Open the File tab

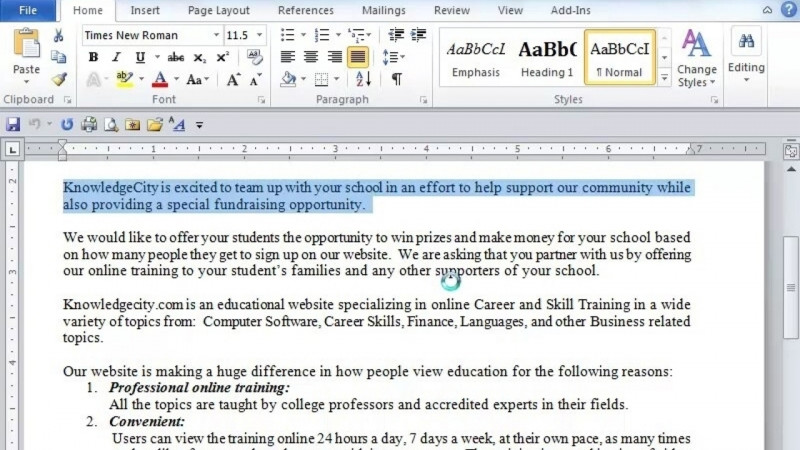pos(28,10)
